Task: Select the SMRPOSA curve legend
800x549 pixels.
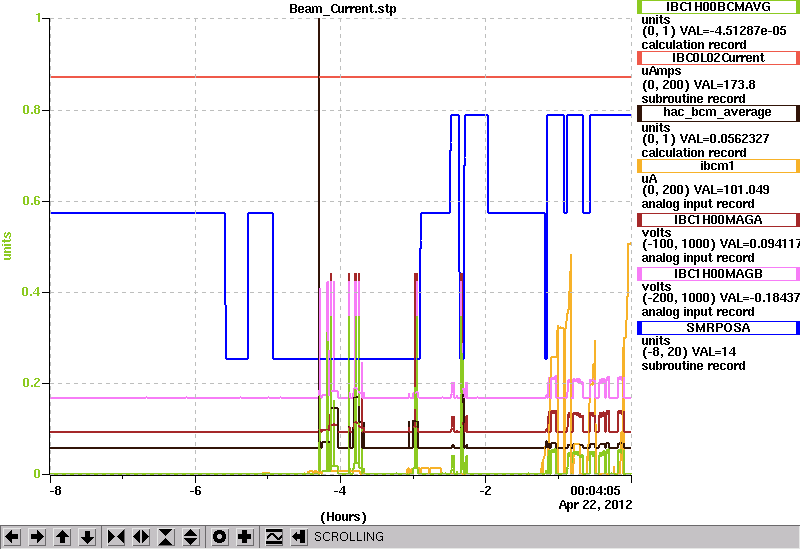Action: pyautogui.click(x=718, y=328)
